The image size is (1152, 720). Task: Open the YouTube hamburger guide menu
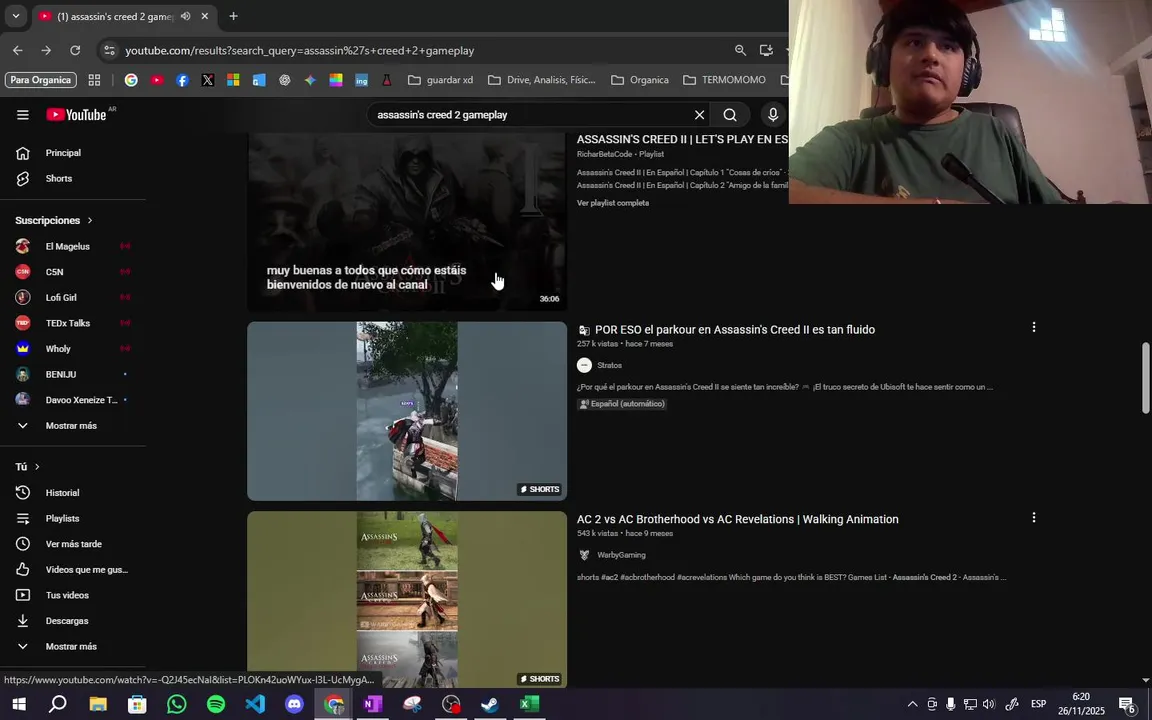tap(23, 115)
